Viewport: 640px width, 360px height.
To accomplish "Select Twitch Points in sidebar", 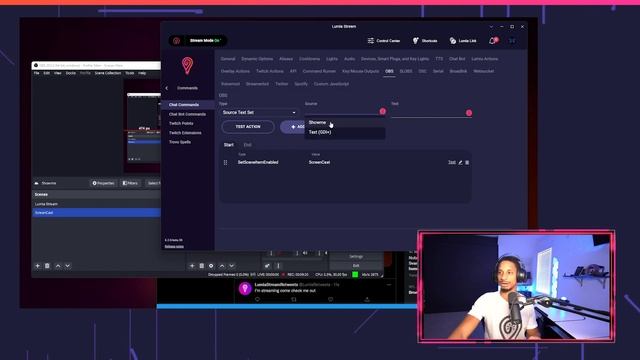I will coord(181,124).
